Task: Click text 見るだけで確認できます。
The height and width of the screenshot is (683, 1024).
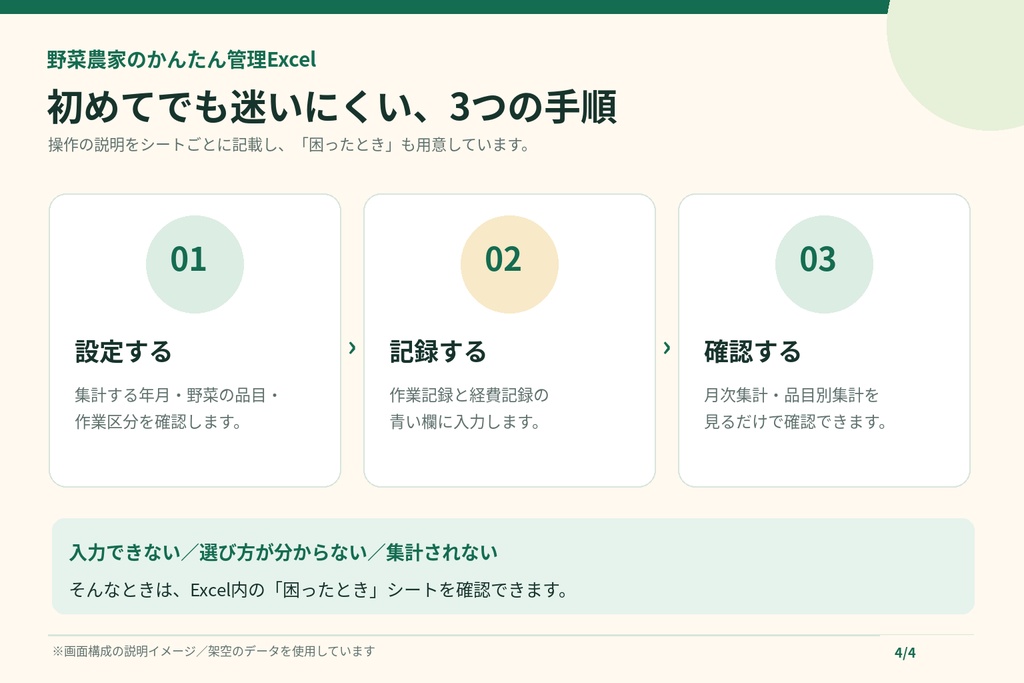Action: pyautogui.click(x=795, y=422)
